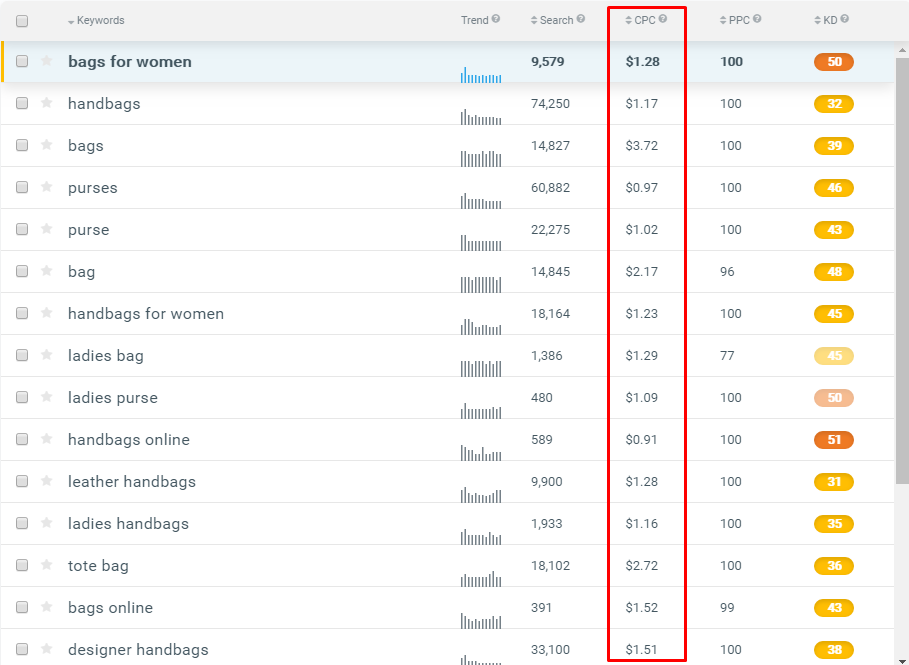909x665 pixels.
Task: Sort table by PPC column
Action: click(x=735, y=20)
